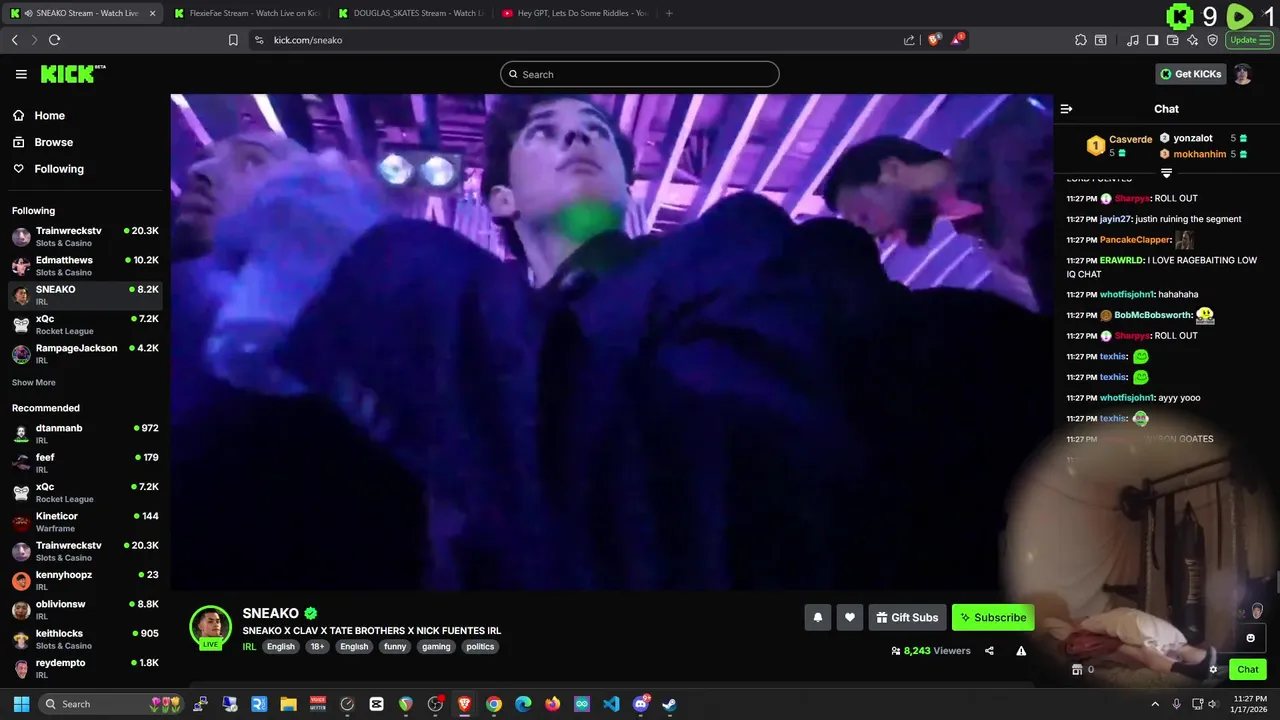
Task: Reload the page with the refresh icon
Action: pos(54,40)
